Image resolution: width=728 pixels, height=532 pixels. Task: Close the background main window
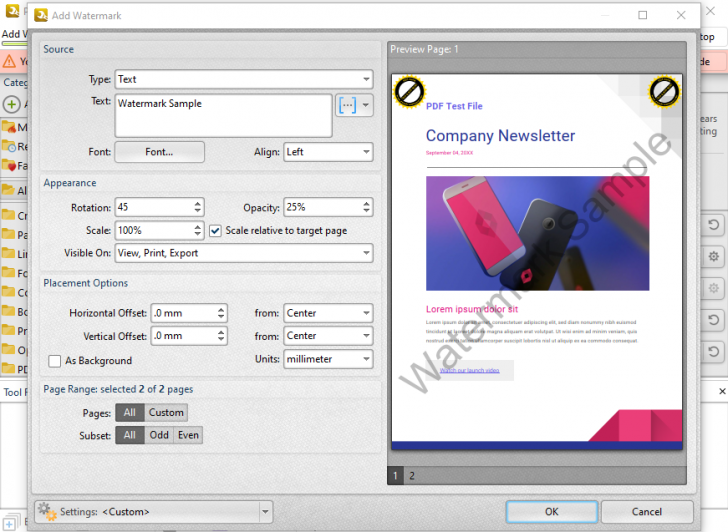pos(710,11)
